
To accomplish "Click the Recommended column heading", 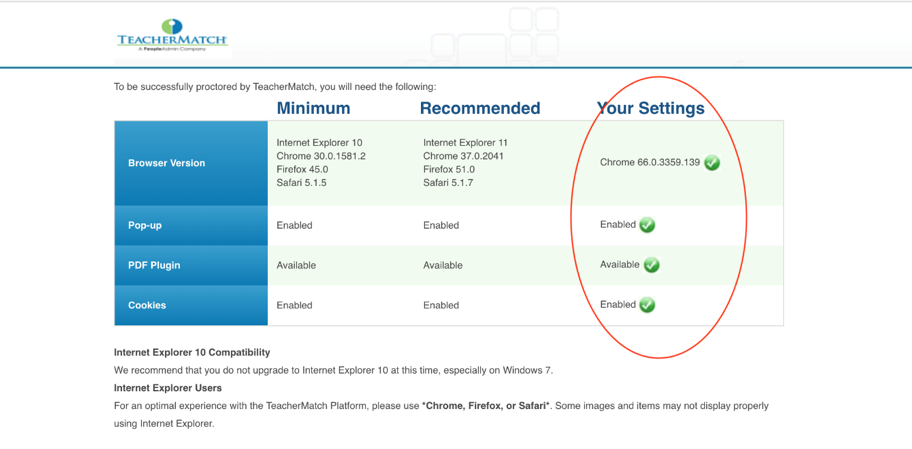I will (x=479, y=108).
